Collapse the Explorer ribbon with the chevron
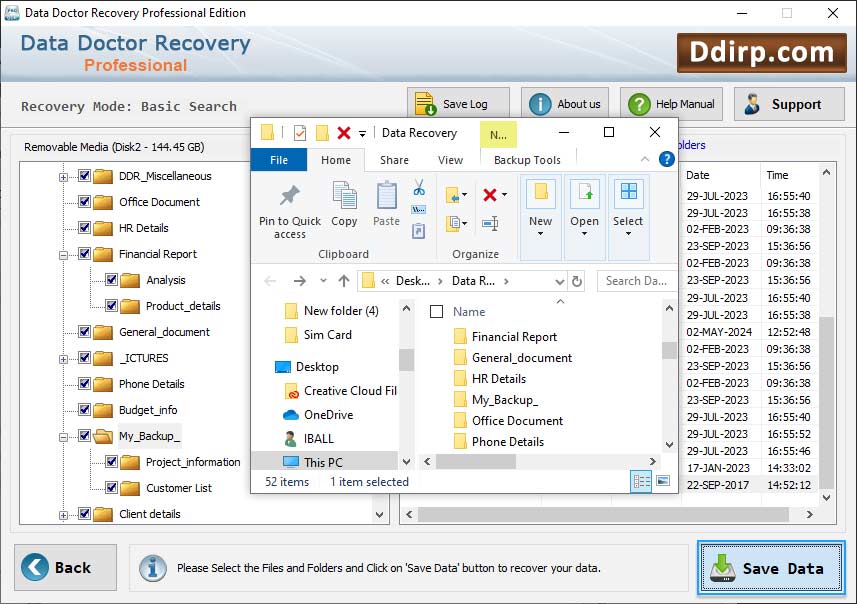 point(645,159)
